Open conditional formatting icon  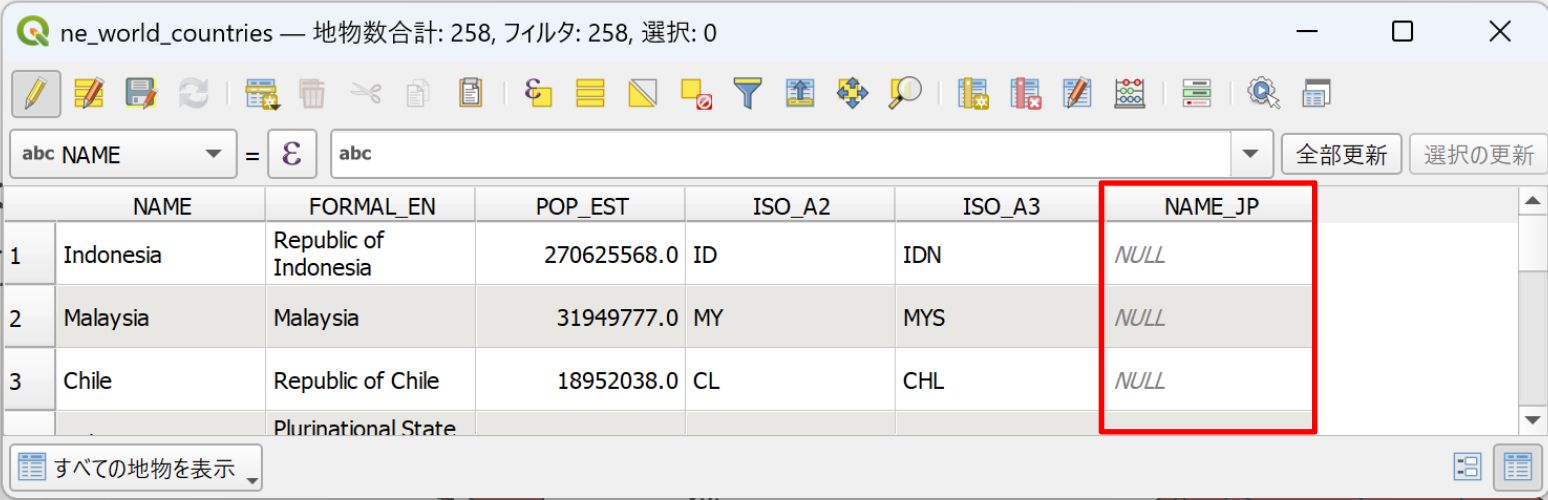click(1197, 94)
